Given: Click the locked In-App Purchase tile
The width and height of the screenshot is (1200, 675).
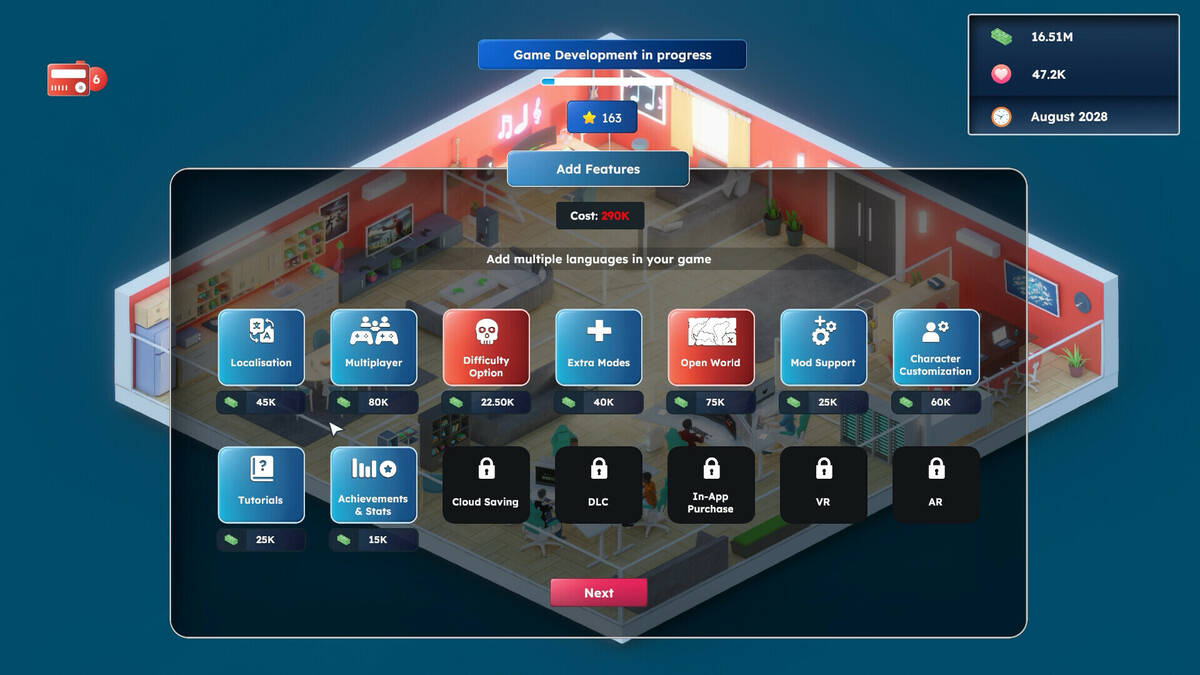Looking at the screenshot, I should click(x=711, y=485).
